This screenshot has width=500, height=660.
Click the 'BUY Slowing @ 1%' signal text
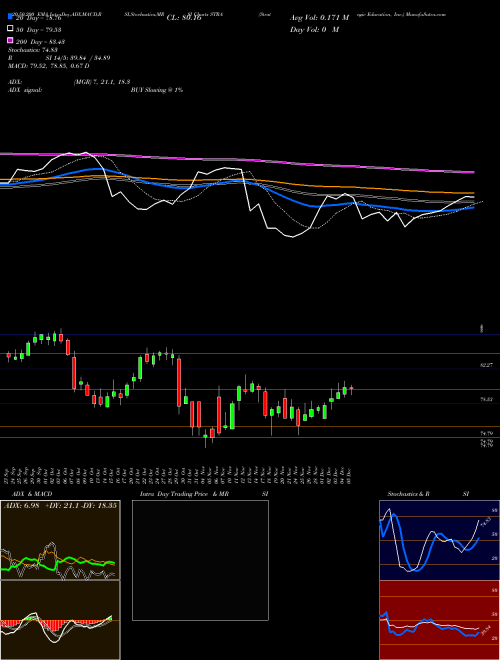pyautogui.click(x=157, y=90)
